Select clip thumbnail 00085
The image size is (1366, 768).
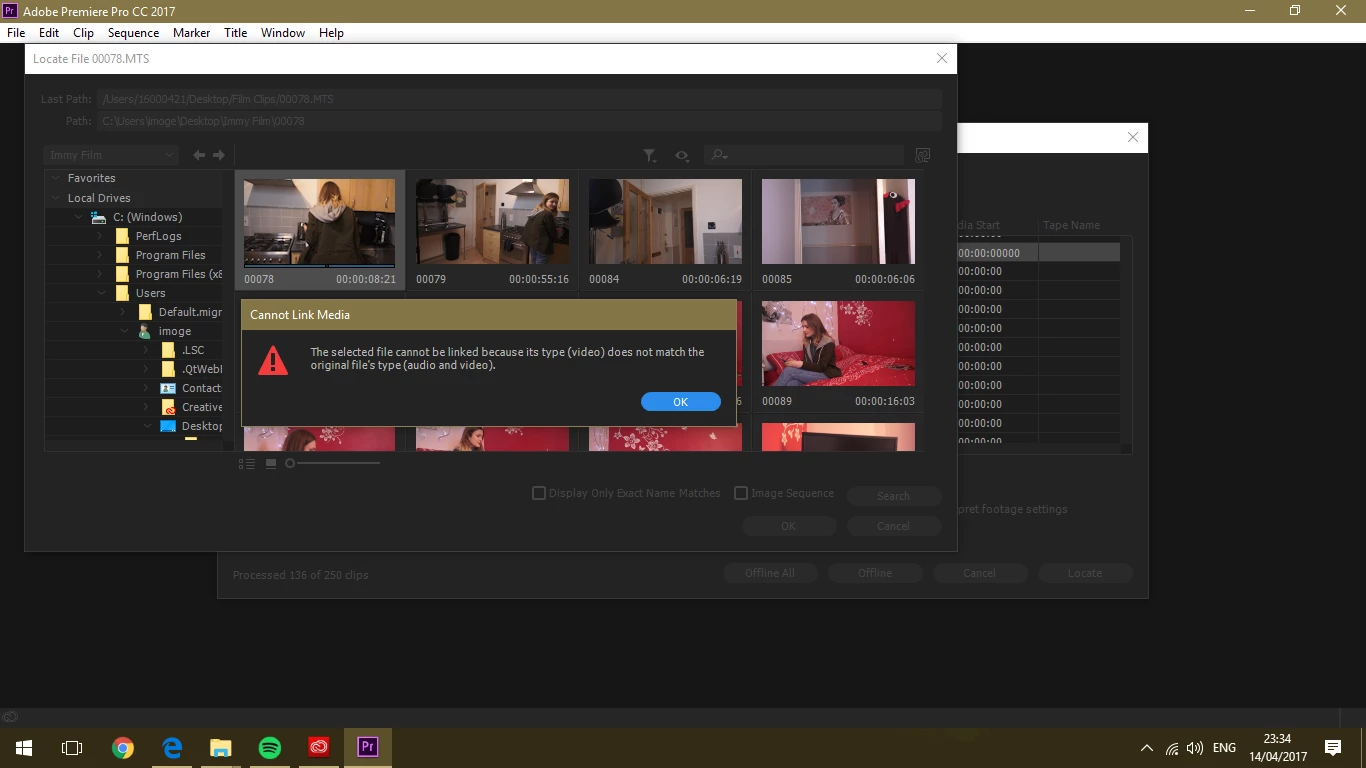(838, 224)
